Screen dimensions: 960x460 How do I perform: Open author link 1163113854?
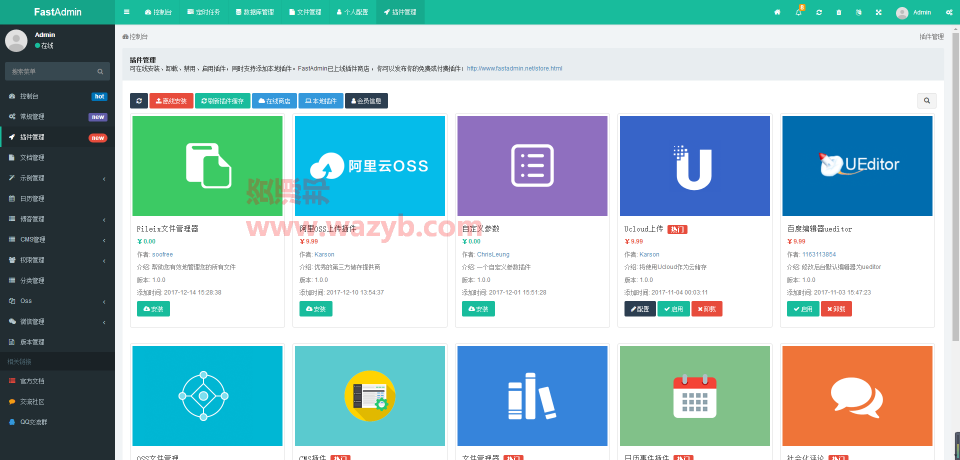tap(819, 254)
